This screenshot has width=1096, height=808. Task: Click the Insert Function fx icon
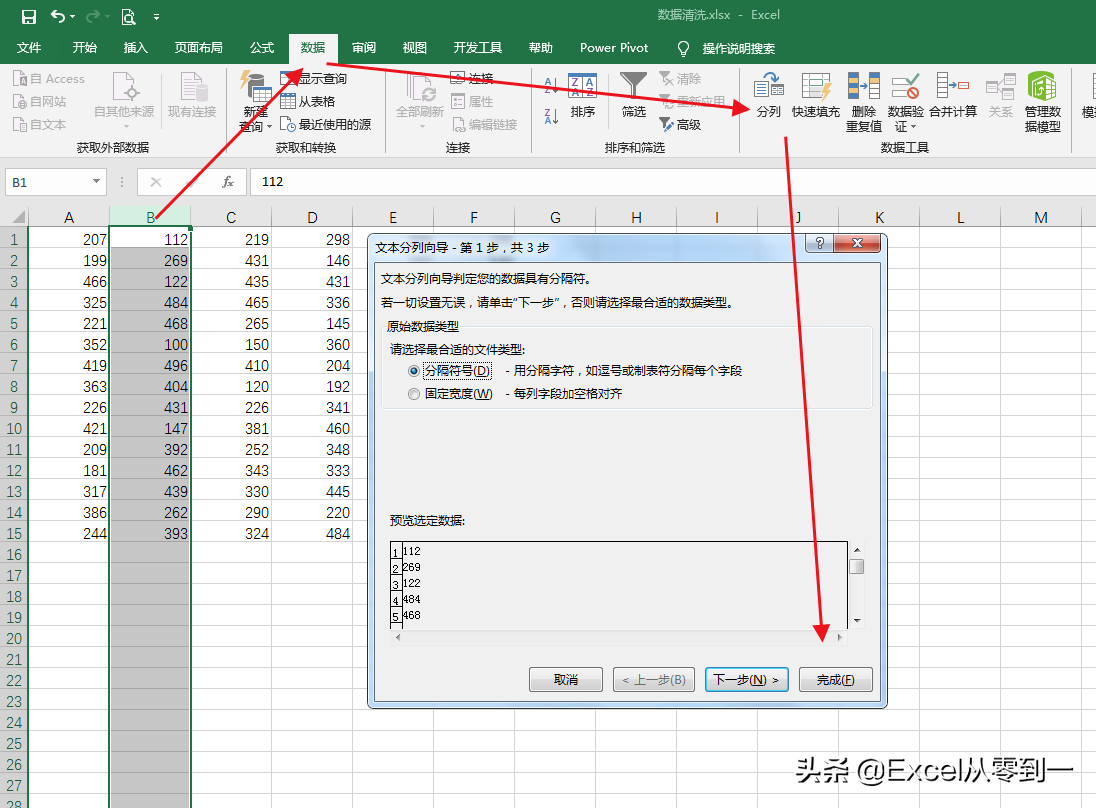pyautogui.click(x=228, y=182)
